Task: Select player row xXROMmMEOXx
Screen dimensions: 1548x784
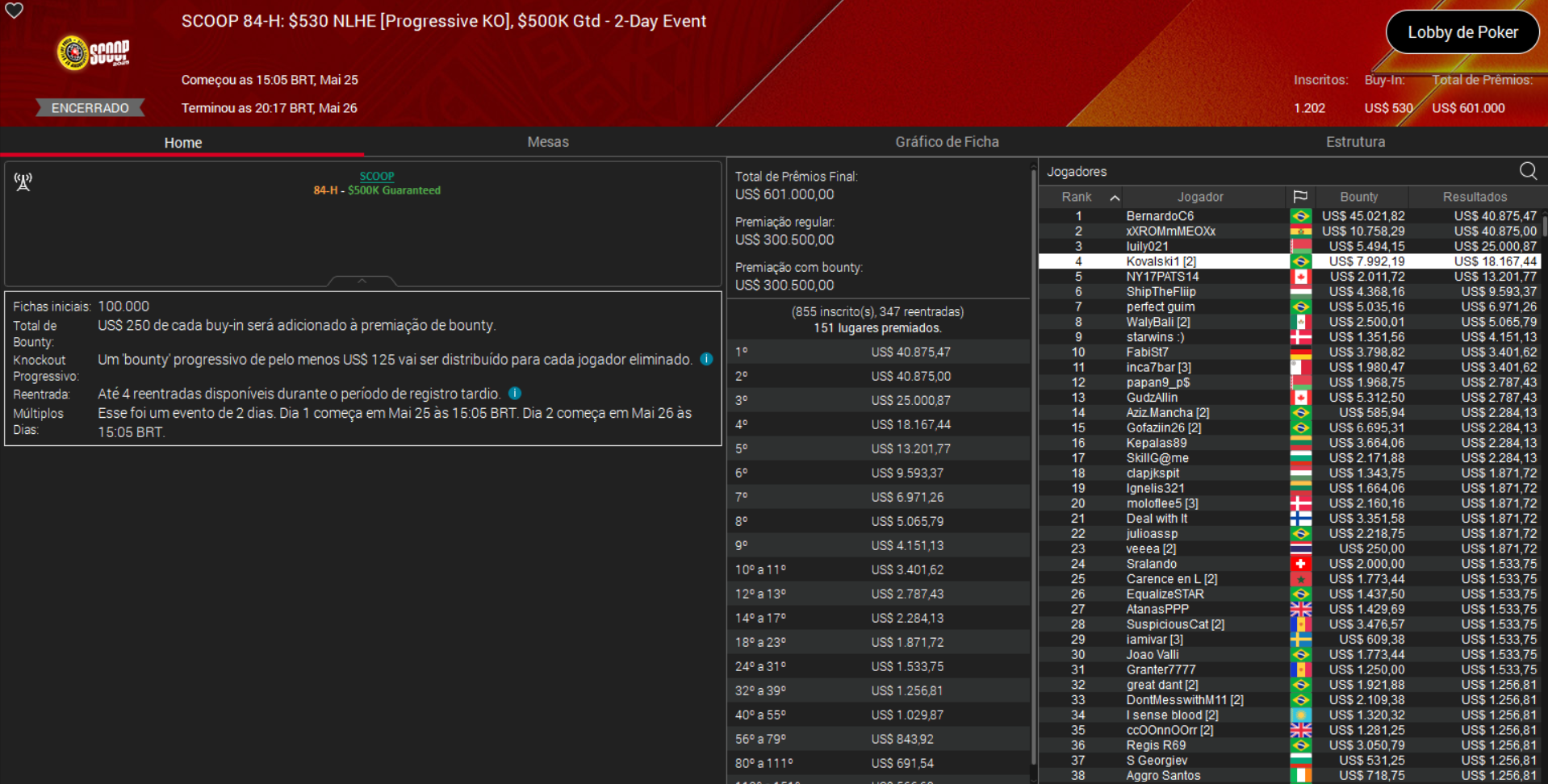Action: tap(1290, 231)
